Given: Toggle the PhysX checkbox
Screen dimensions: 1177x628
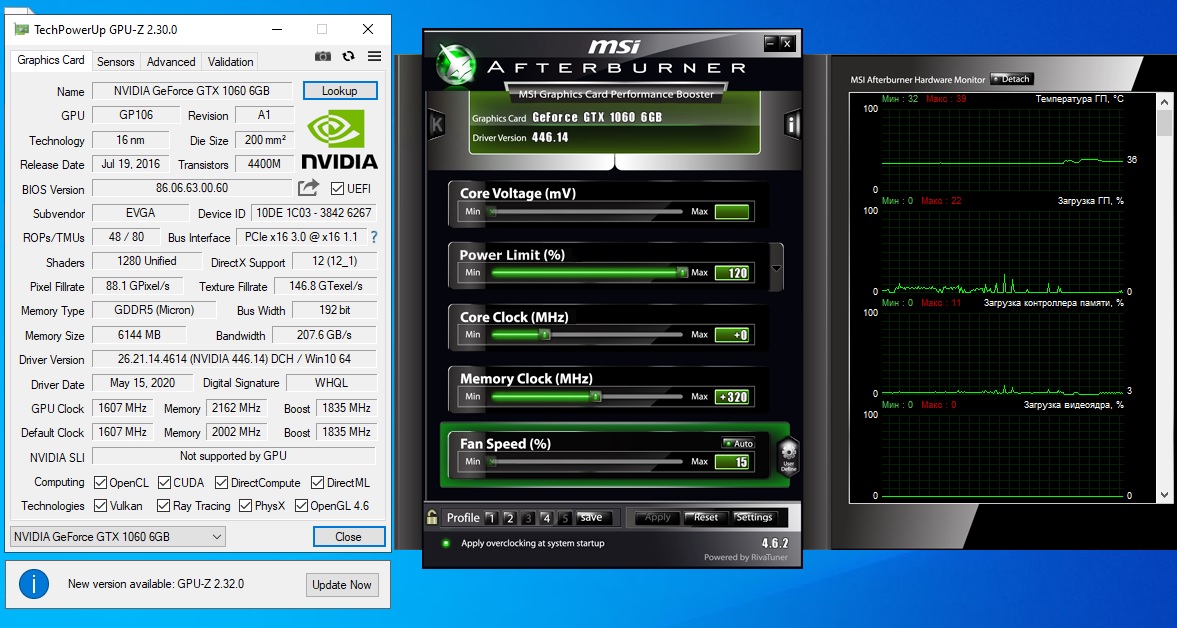Looking at the screenshot, I should 245,506.
